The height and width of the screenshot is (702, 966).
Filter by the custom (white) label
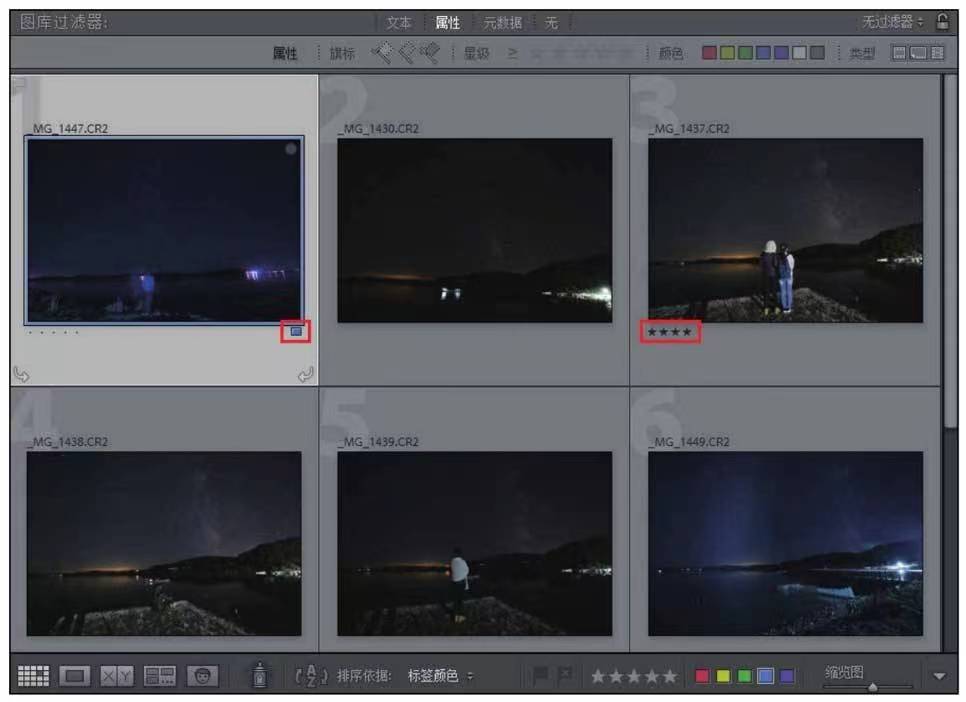(x=799, y=53)
